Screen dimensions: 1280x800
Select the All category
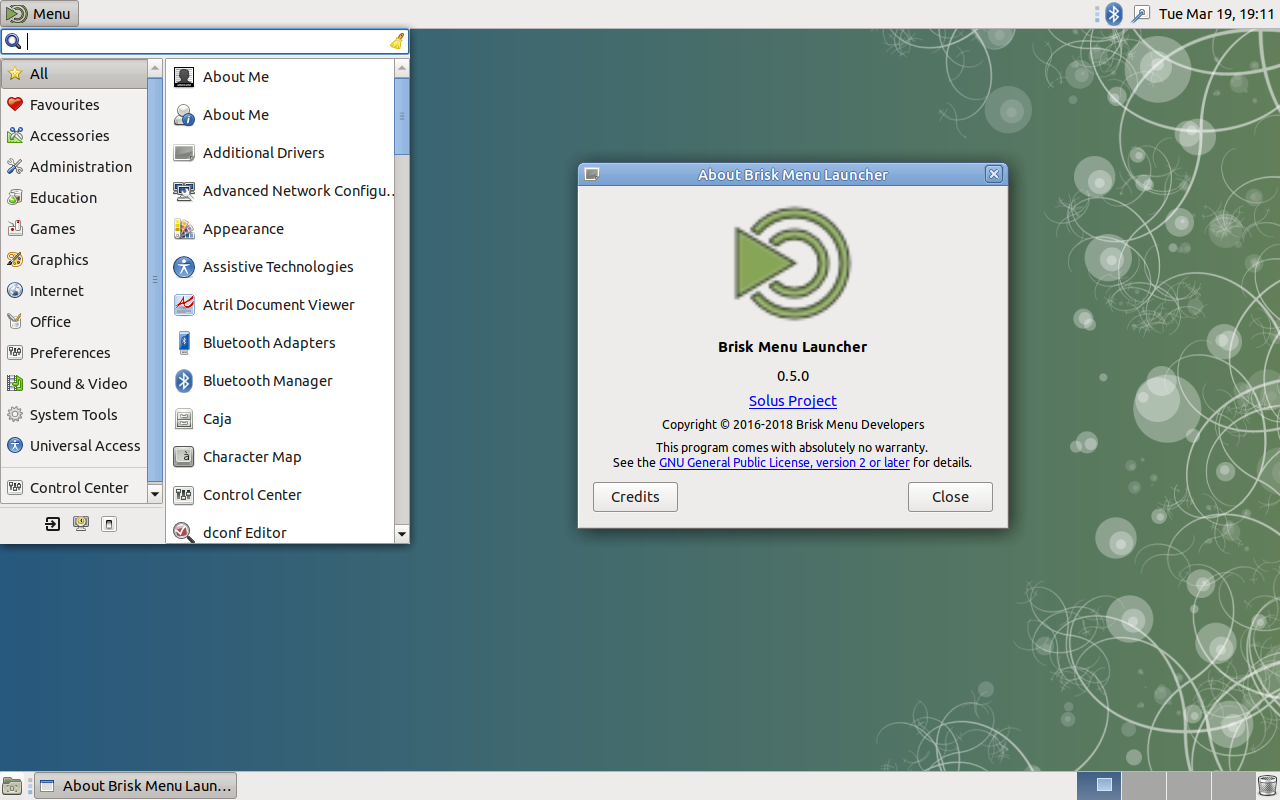(74, 74)
